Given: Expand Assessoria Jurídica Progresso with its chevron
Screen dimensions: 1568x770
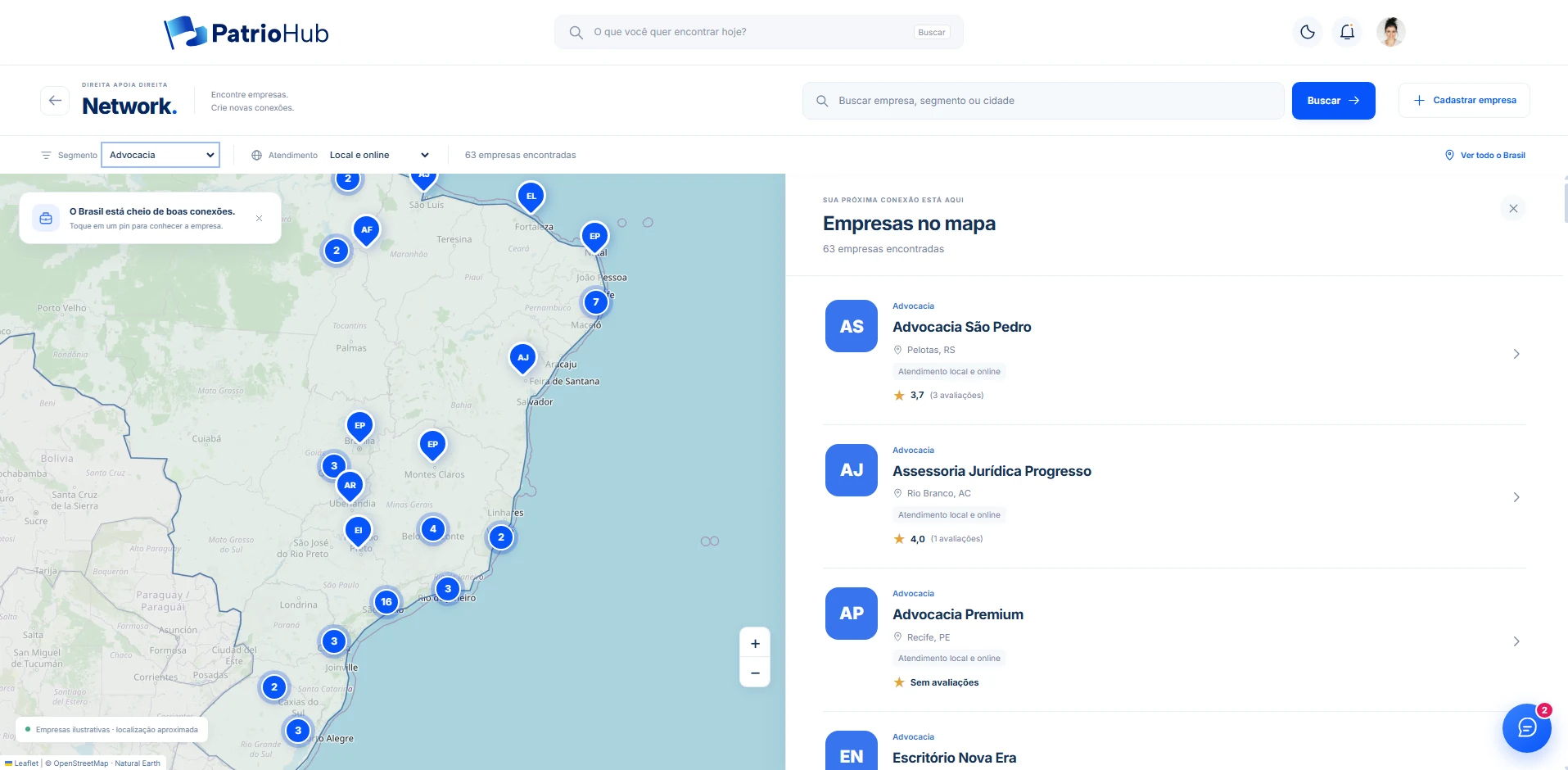Looking at the screenshot, I should (x=1516, y=497).
